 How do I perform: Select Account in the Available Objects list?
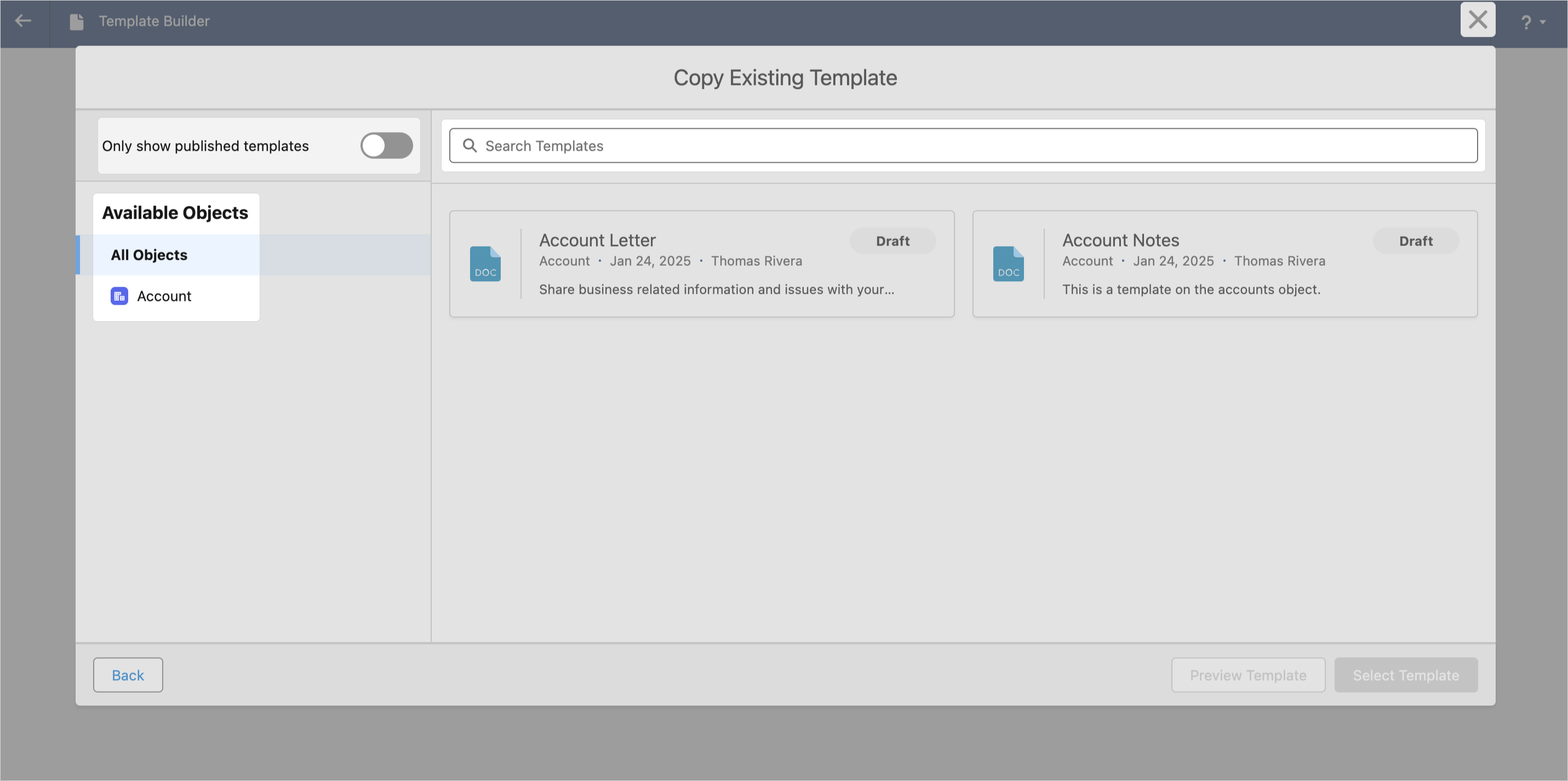pos(164,296)
